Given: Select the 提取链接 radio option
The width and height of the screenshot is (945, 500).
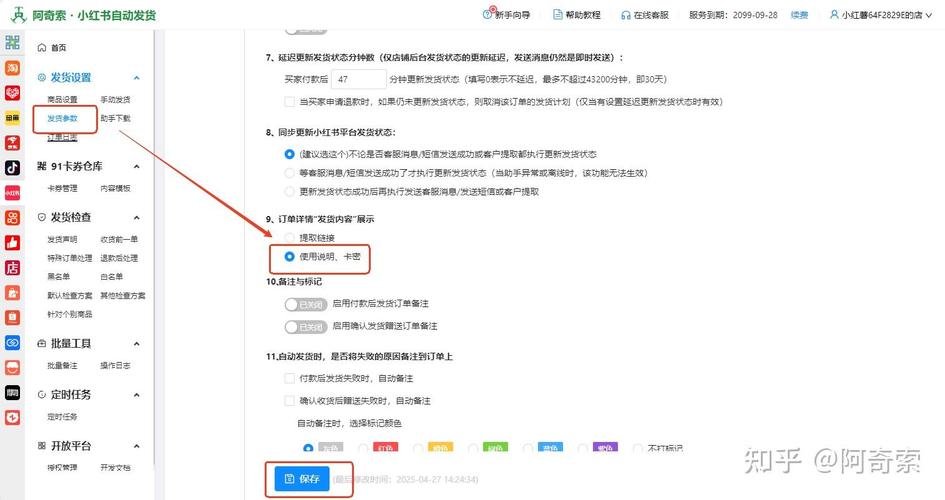Looking at the screenshot, I should pos(290,237).
